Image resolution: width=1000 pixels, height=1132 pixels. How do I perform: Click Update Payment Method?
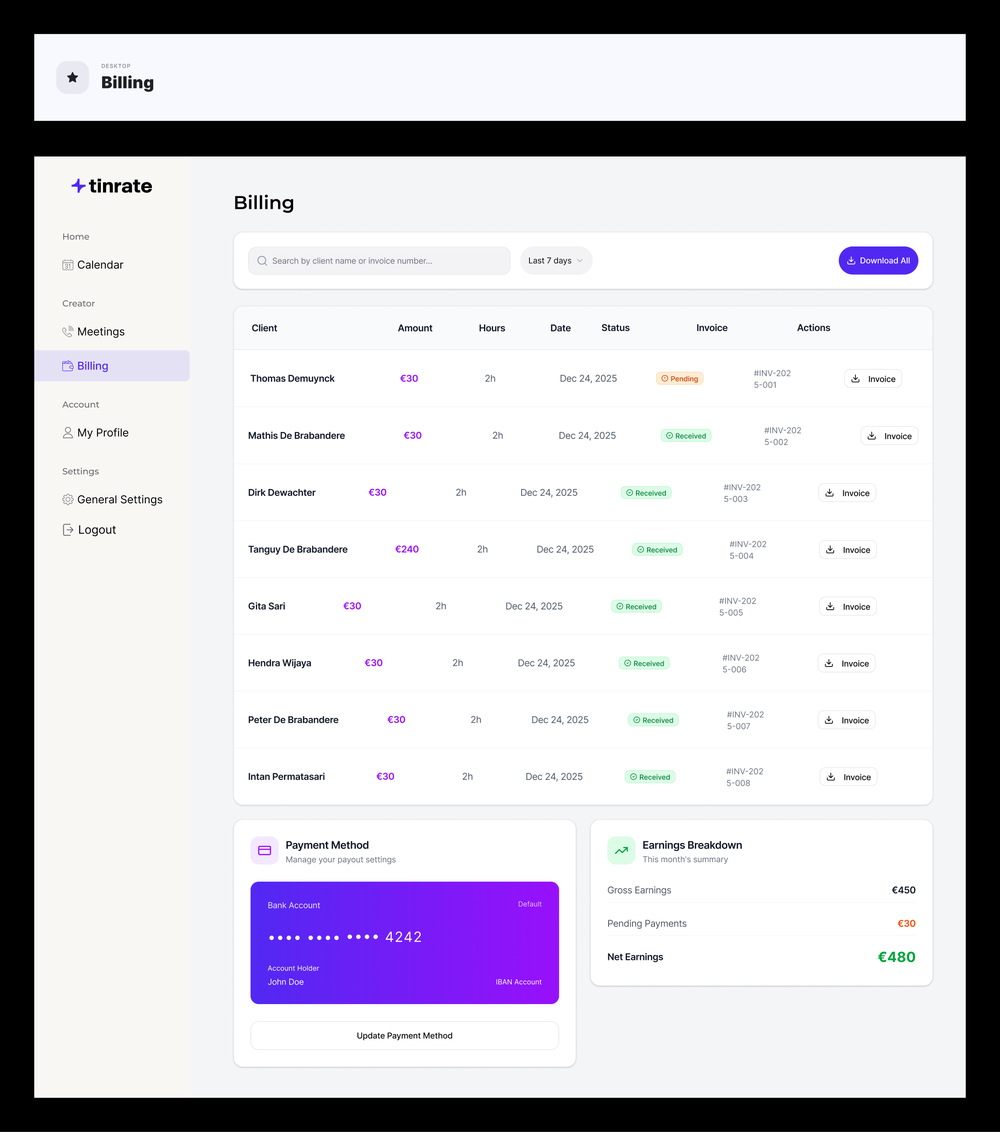(404, 1035)
